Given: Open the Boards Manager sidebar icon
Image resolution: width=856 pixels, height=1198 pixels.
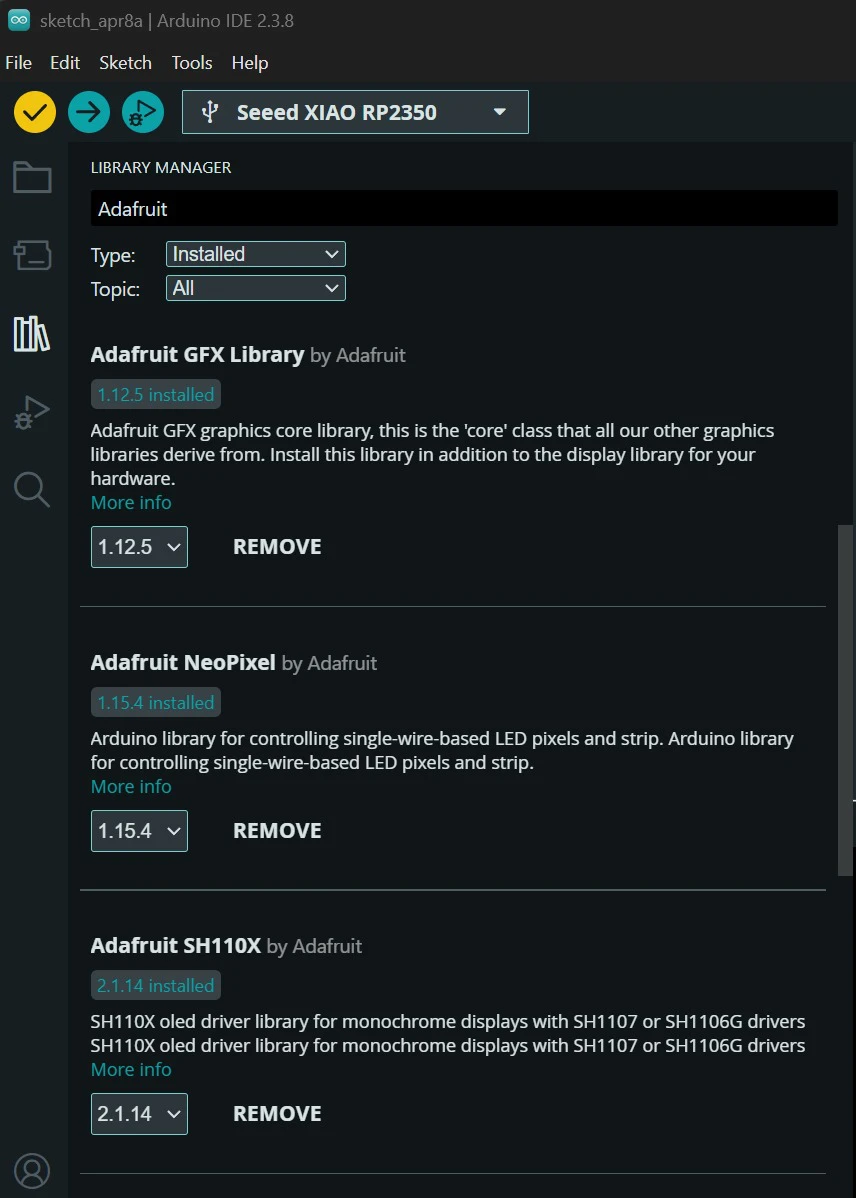Looking at the screenshot, I should coord(31,255).
